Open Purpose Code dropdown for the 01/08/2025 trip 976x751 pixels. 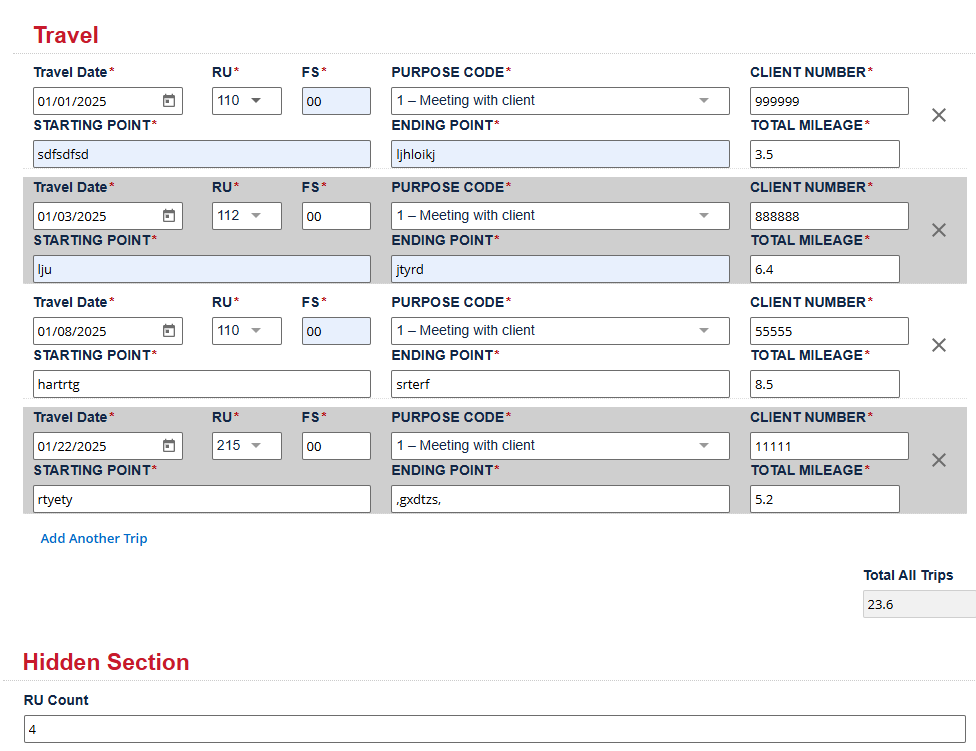tap(560, 331)
